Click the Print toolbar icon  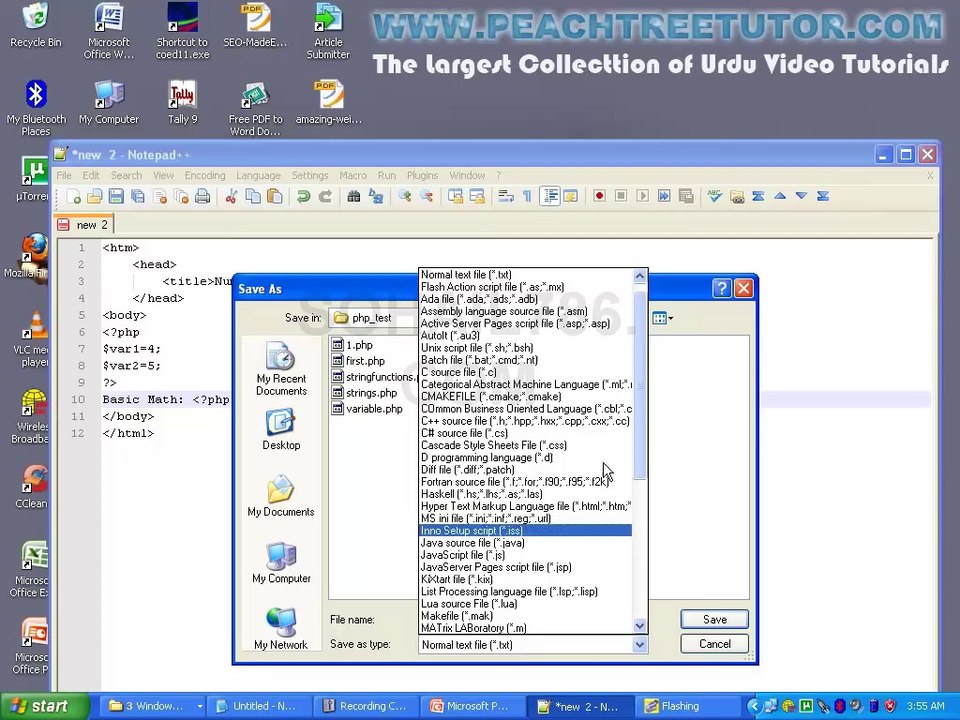point(202,197)
